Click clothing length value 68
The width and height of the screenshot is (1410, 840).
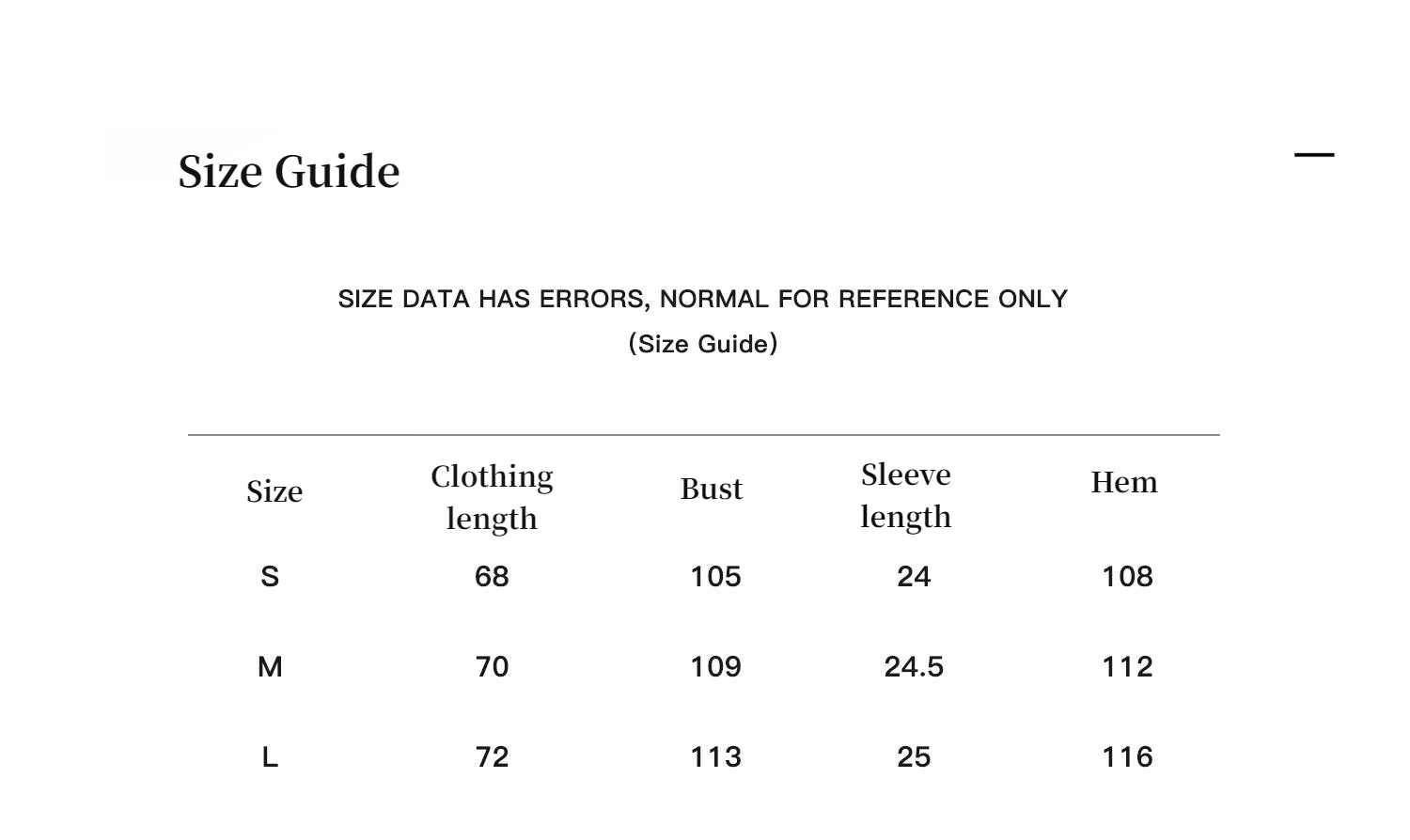(x=492, y=576)
